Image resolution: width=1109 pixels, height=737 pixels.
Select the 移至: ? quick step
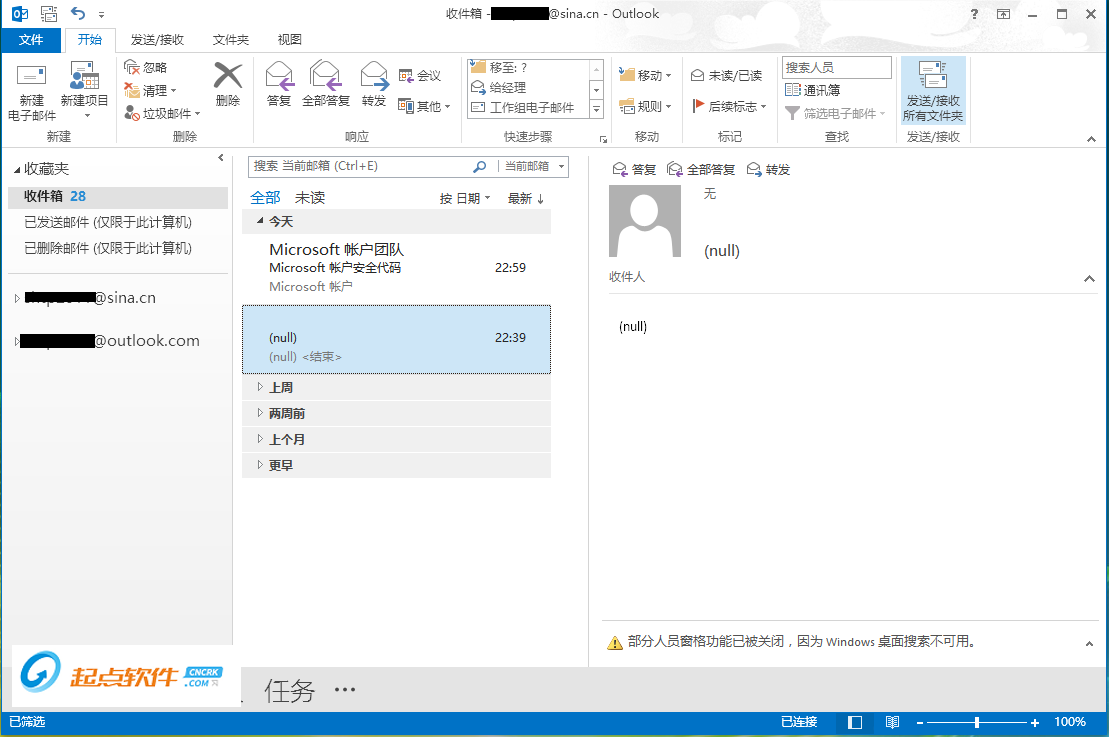[528, 67]
